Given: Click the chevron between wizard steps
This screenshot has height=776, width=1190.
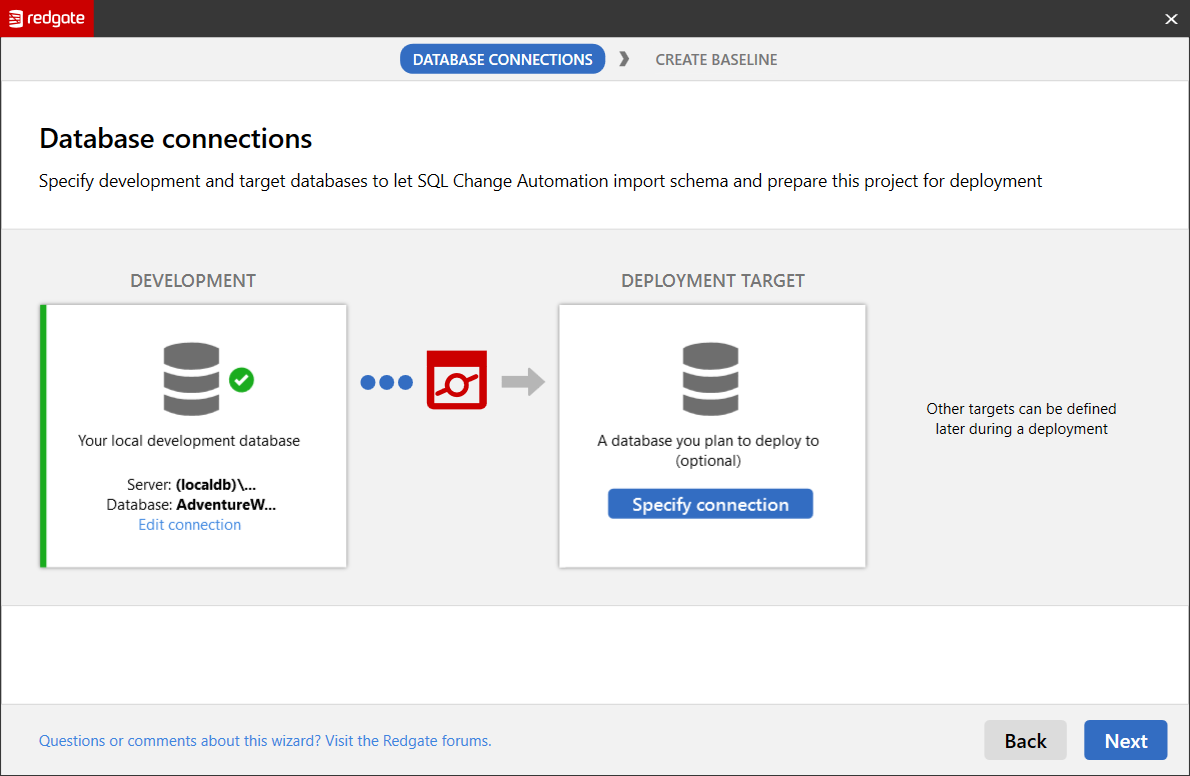Looking at the screenshot, I should (624, 59).
